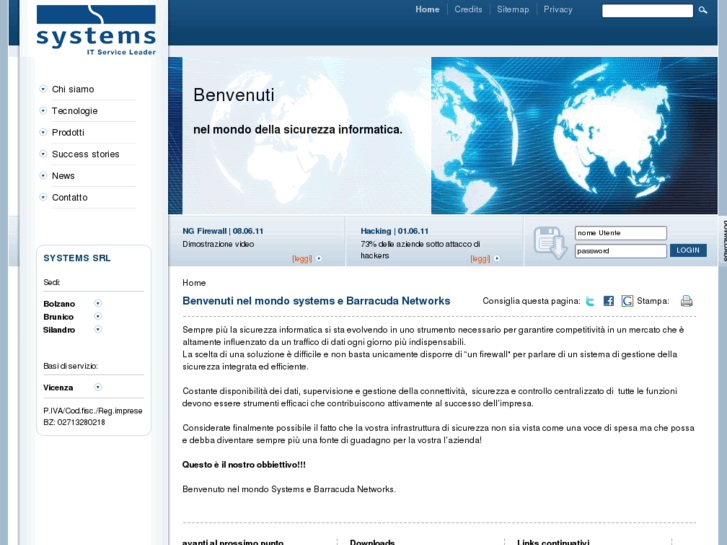Expand the Vicenza service base details
The height and width of the screenshot is (545, 727).
click(x=98, y=387)
